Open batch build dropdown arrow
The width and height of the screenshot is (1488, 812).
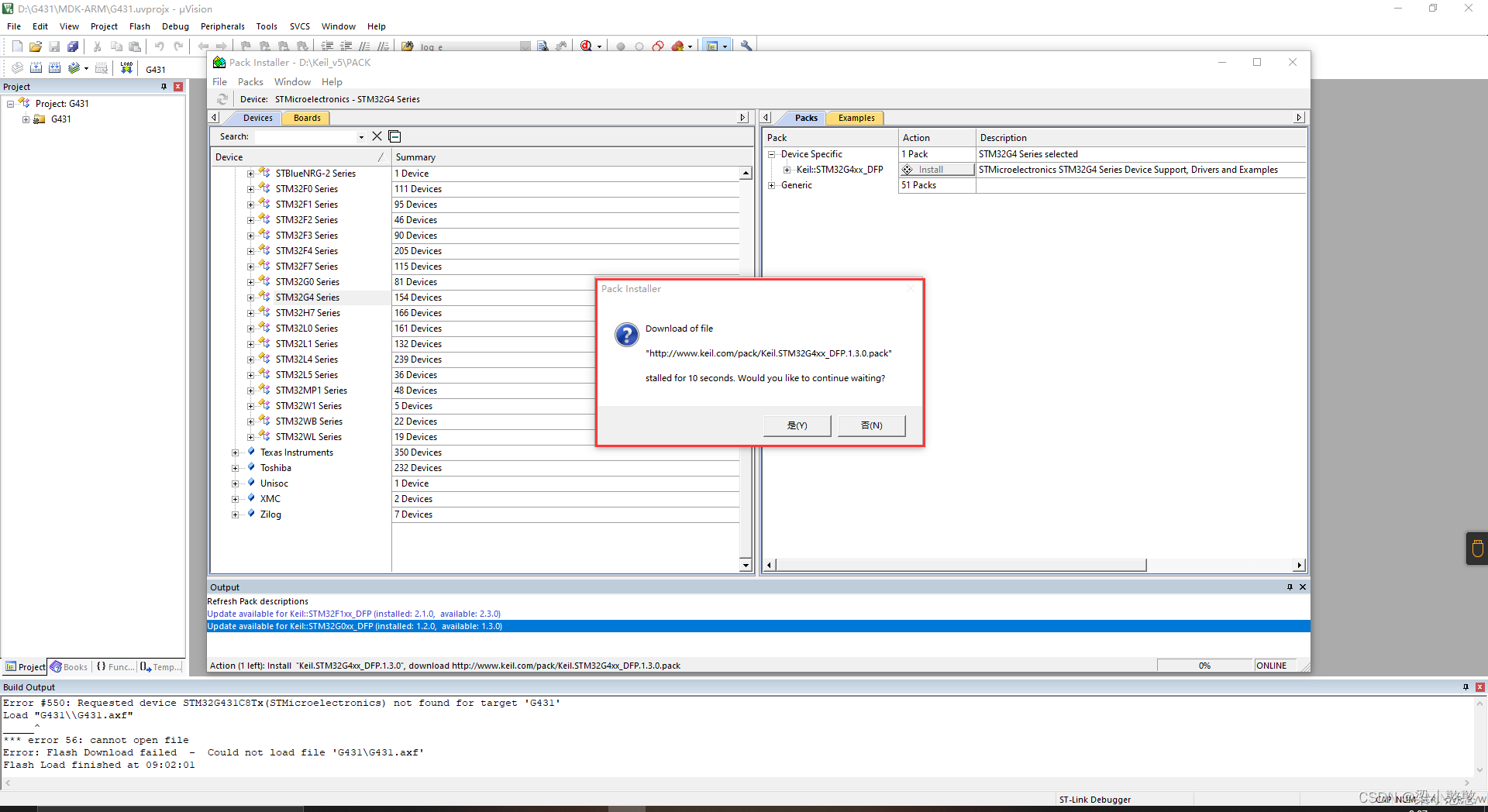coord(86,68)
